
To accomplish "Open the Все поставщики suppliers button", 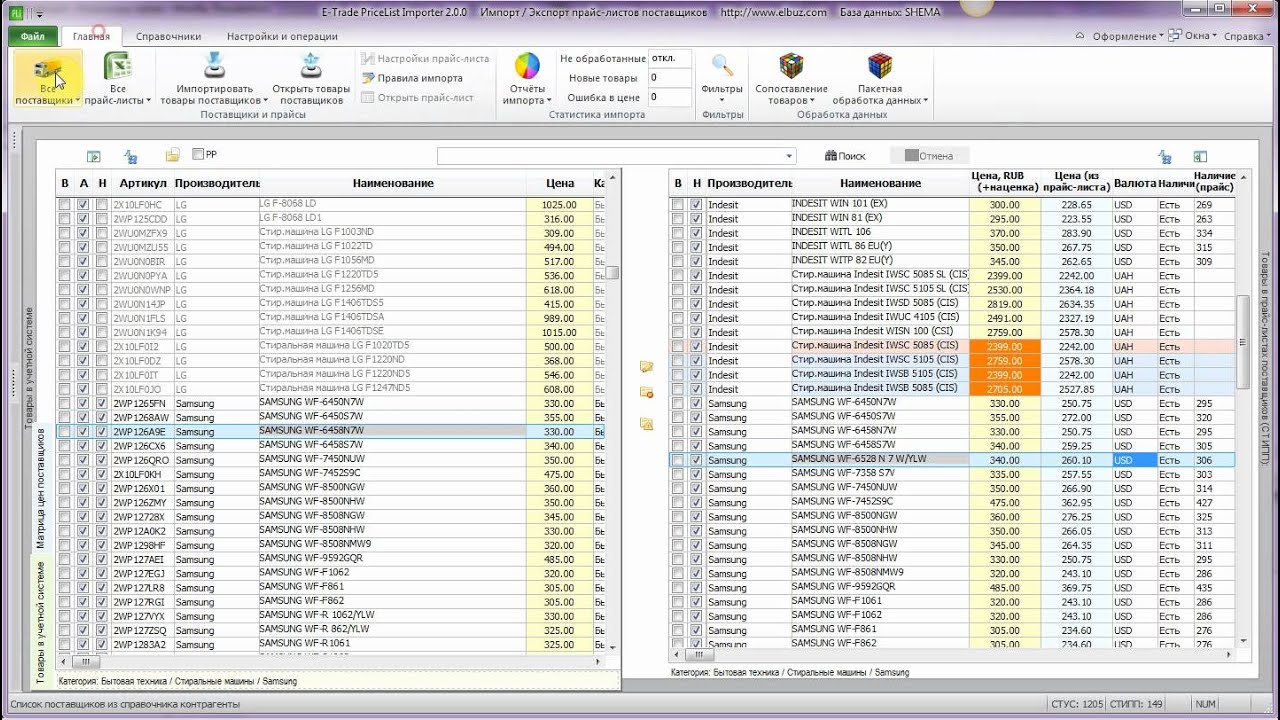I will coord(48,80).
